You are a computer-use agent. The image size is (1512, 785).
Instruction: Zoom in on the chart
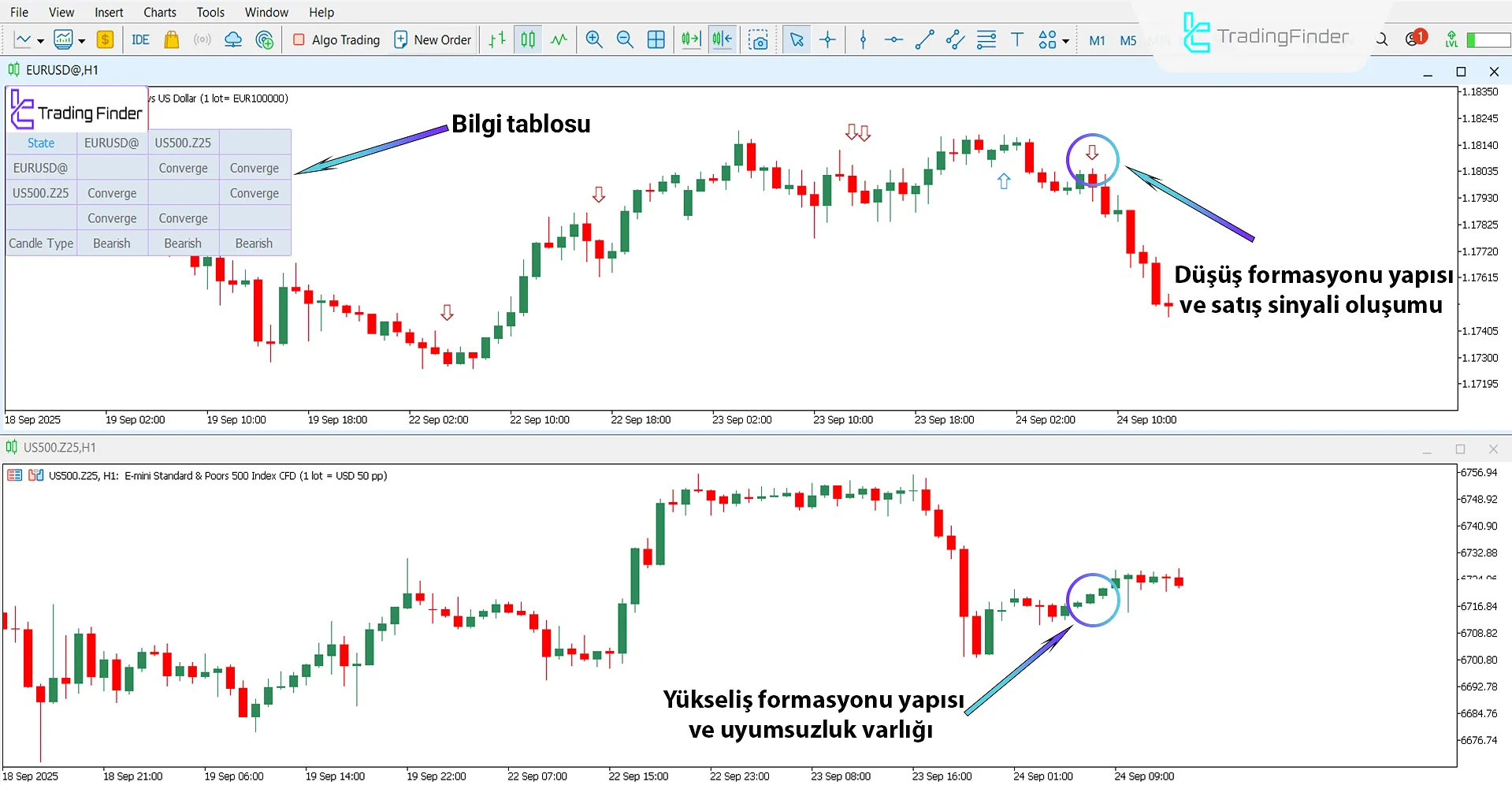[594, 39]
